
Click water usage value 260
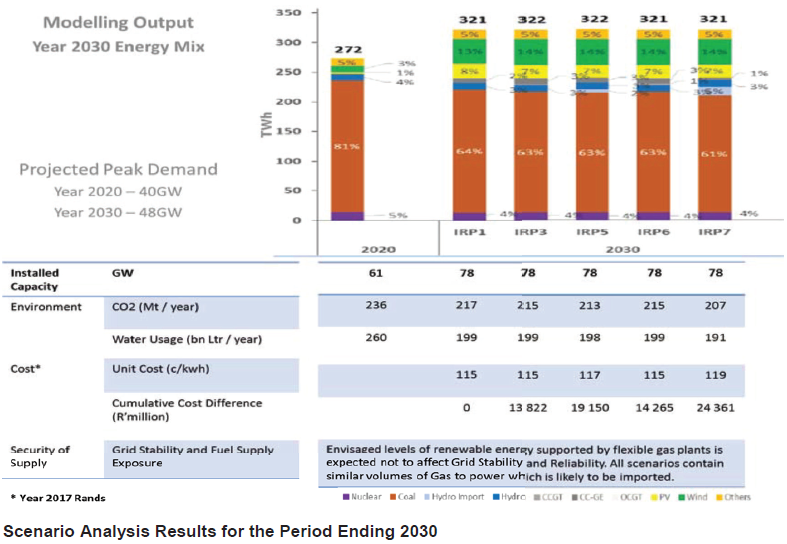(376, 338)
